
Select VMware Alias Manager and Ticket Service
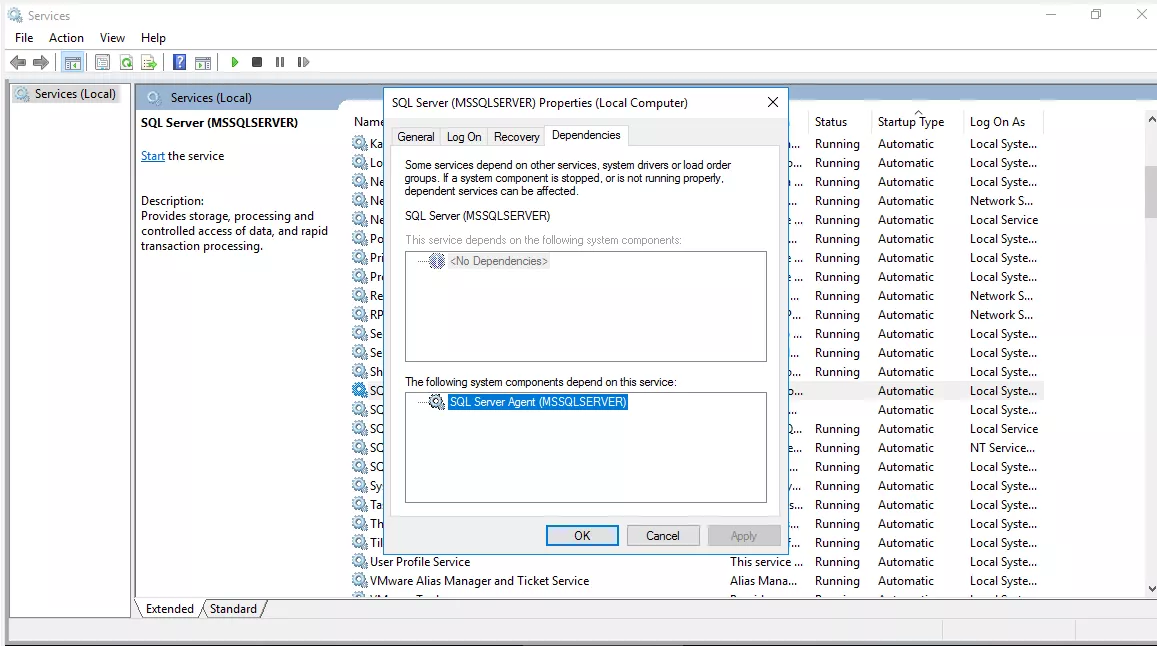480,581
